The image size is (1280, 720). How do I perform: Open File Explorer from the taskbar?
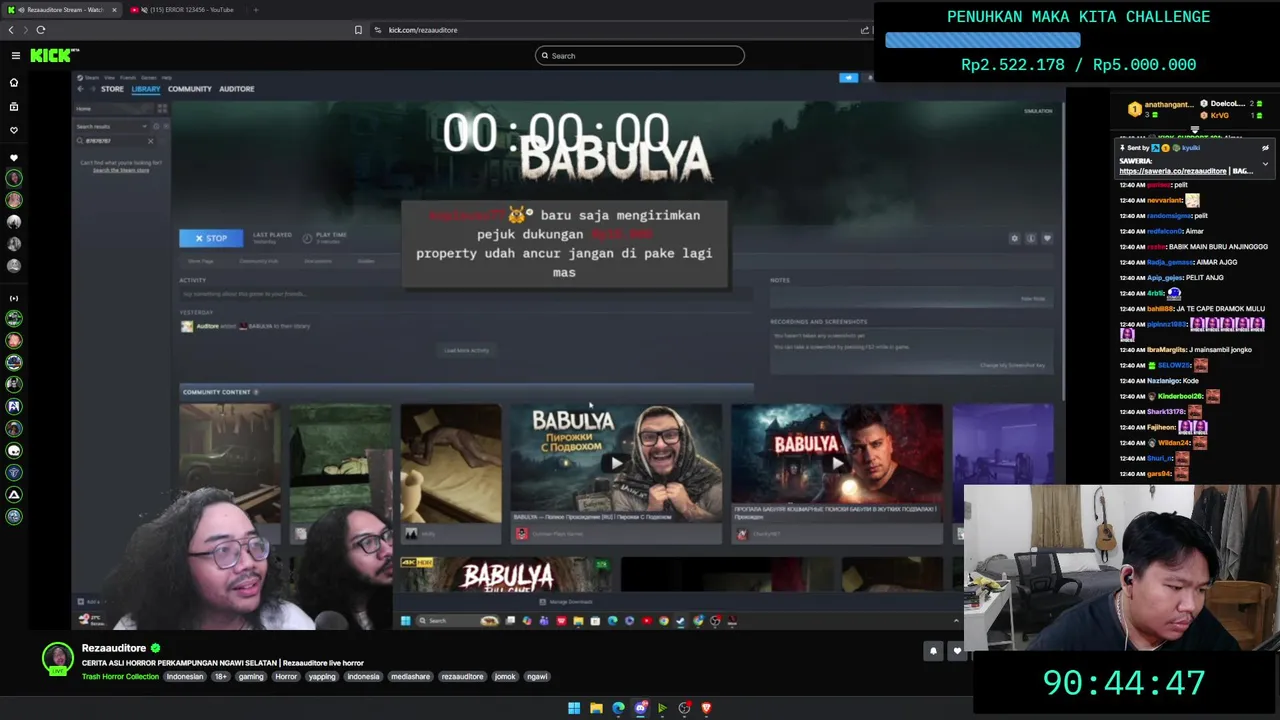(x=596, y=708)
